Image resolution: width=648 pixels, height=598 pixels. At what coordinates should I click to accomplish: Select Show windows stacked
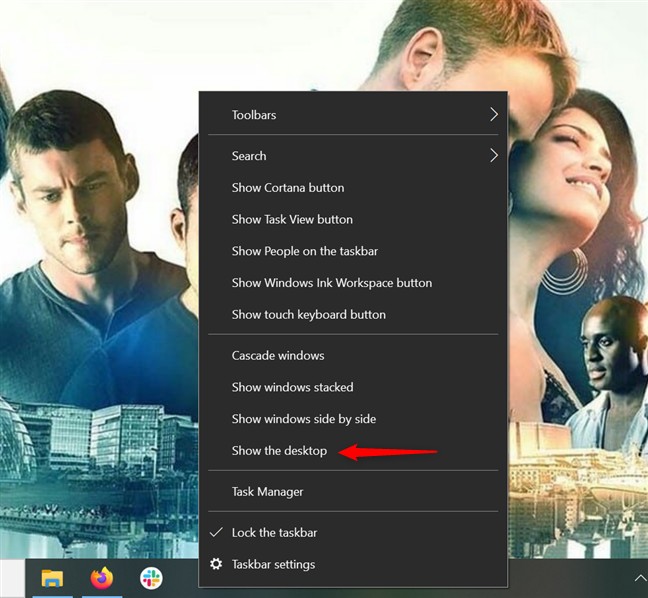(x=292, y=387)
